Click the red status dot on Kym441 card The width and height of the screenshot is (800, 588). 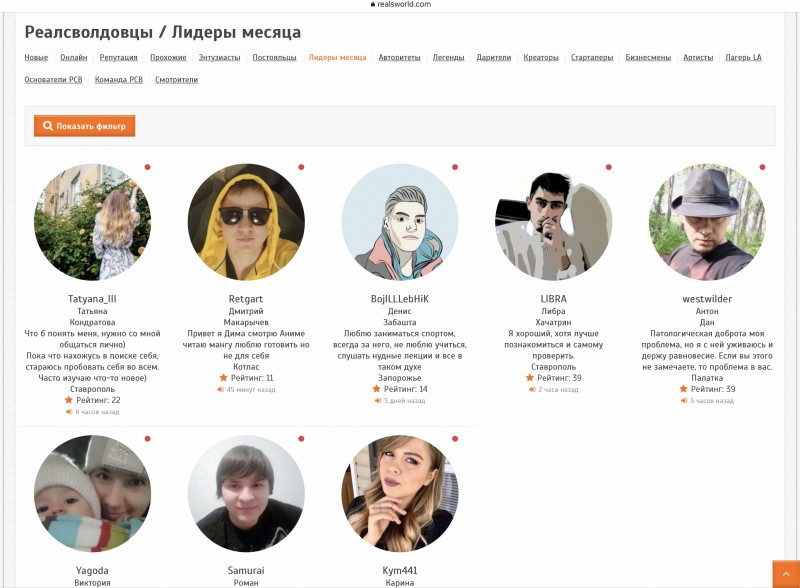pos(455,438)
